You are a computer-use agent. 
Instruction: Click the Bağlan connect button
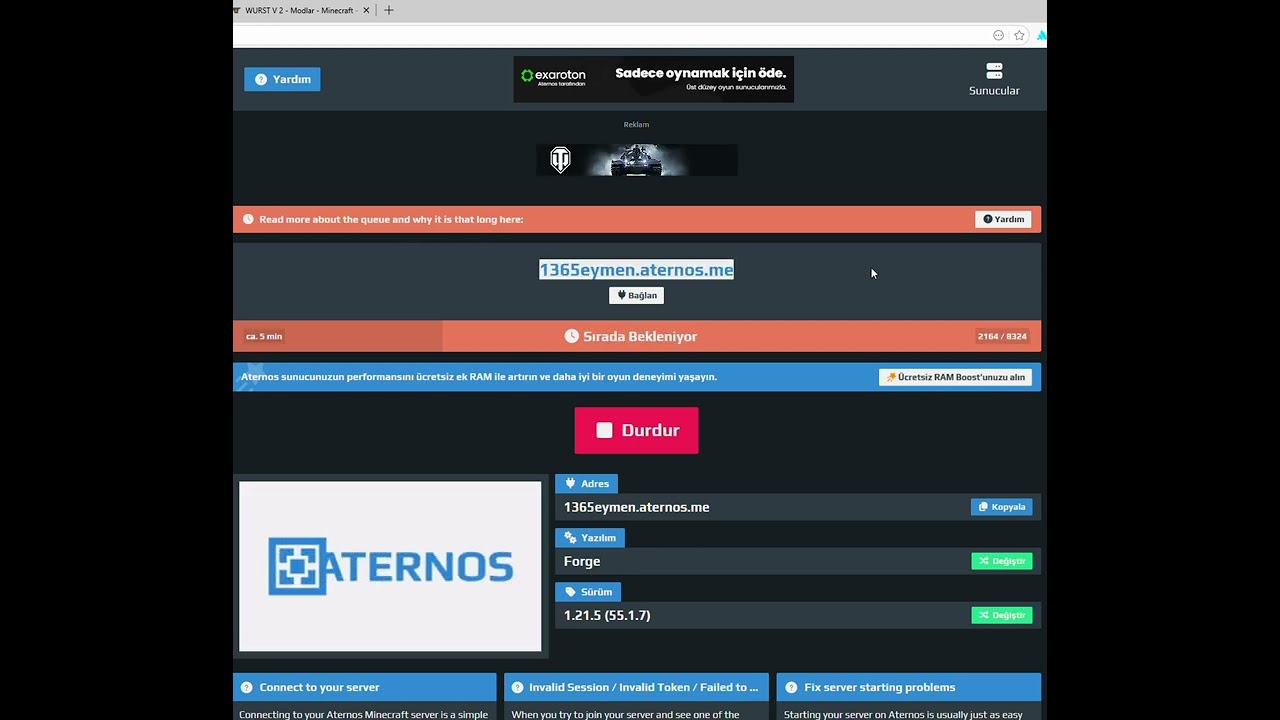pos(636,295)
